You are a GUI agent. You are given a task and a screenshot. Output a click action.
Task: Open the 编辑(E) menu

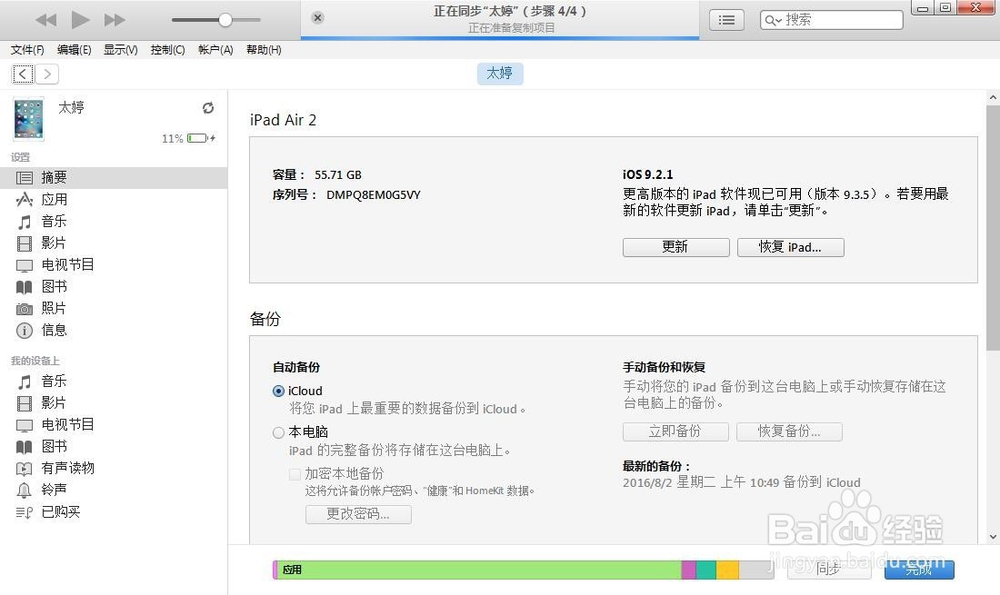pos(74,50)
